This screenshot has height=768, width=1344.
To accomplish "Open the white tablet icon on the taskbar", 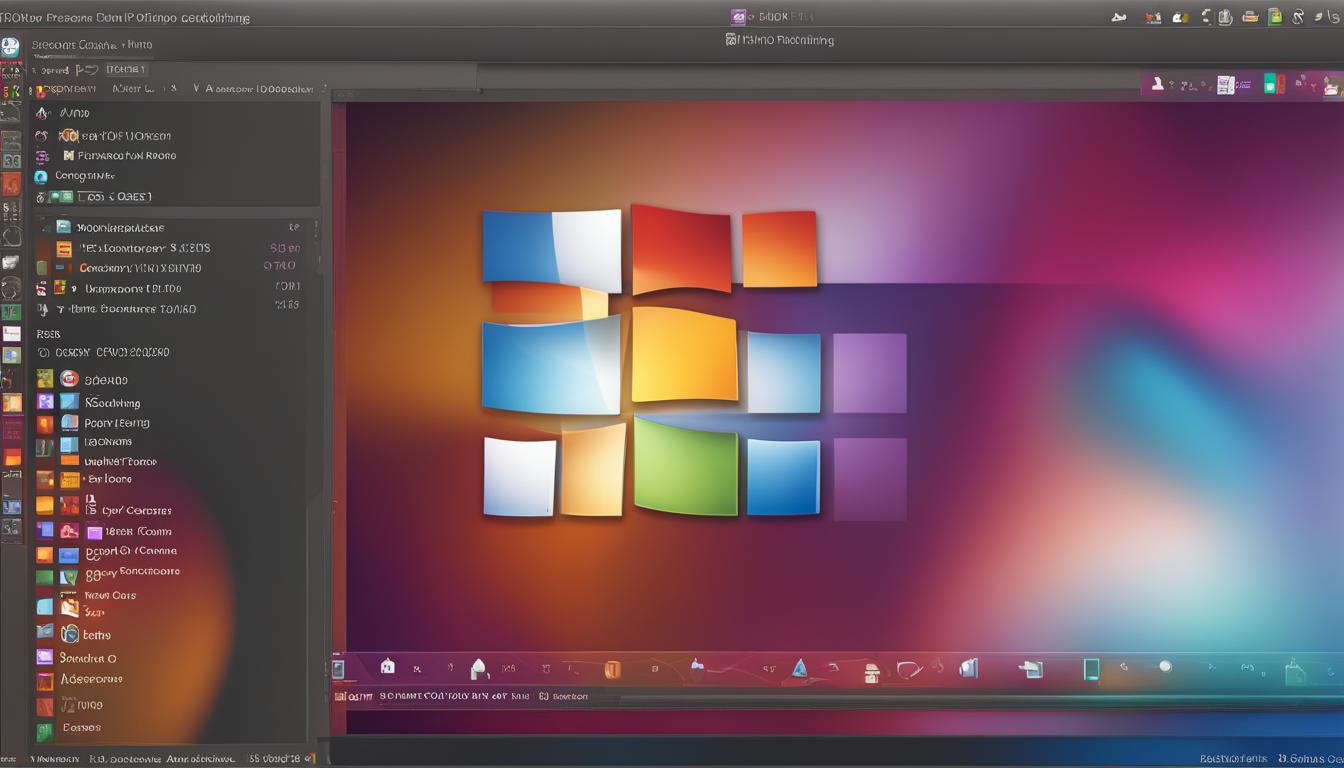I will click(x=1091, y=668).
